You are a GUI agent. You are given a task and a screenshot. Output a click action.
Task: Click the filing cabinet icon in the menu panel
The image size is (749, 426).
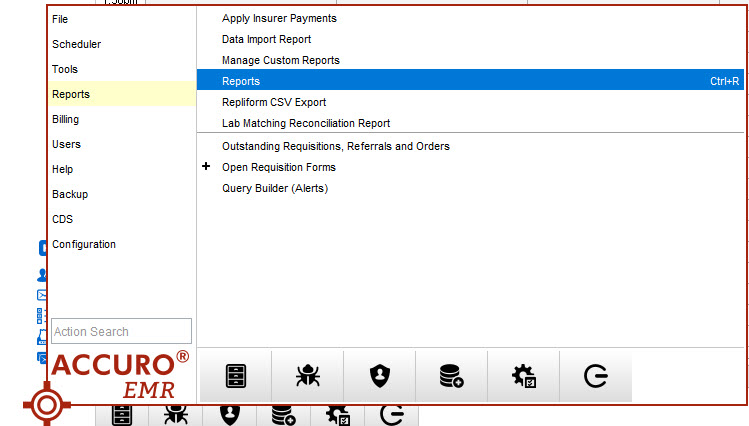(236, 376)
